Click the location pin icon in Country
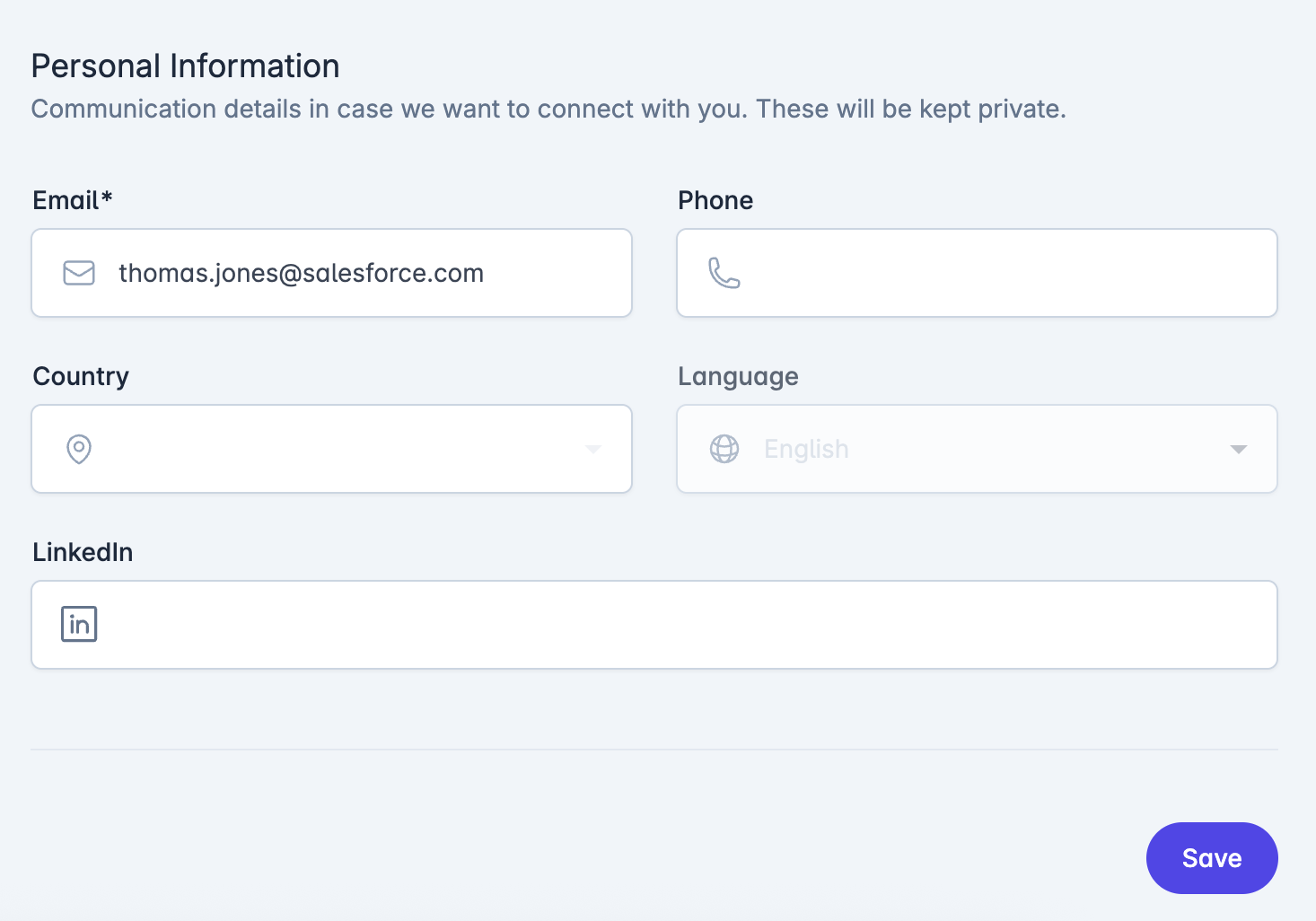 [79, 449]
